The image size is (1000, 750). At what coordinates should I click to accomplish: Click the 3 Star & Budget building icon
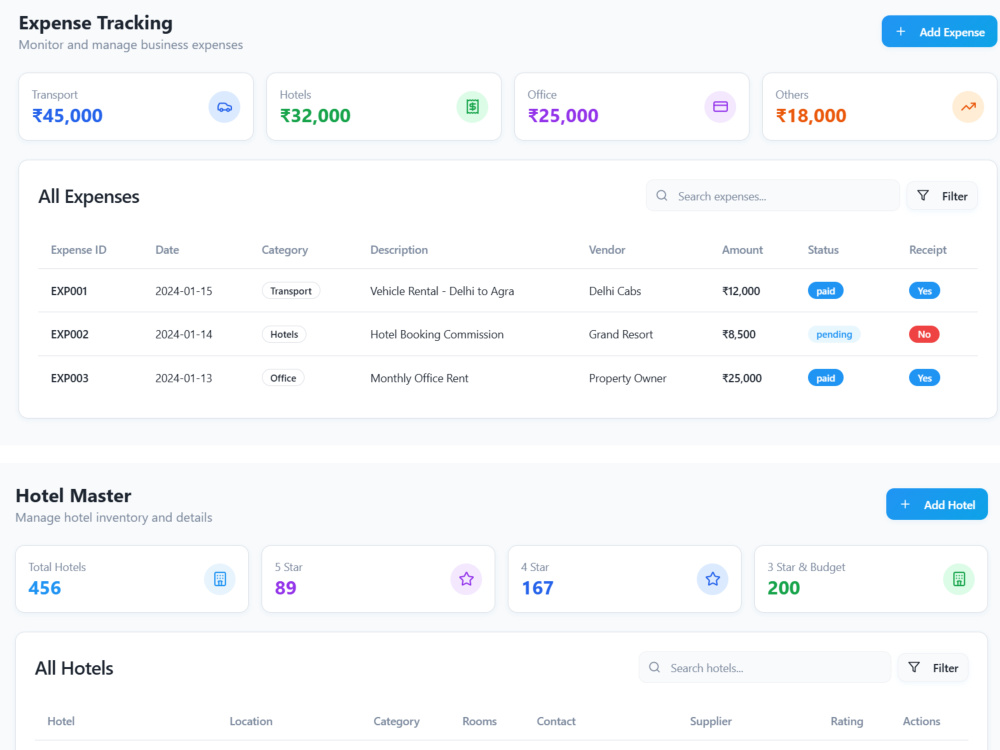point(959,579)
